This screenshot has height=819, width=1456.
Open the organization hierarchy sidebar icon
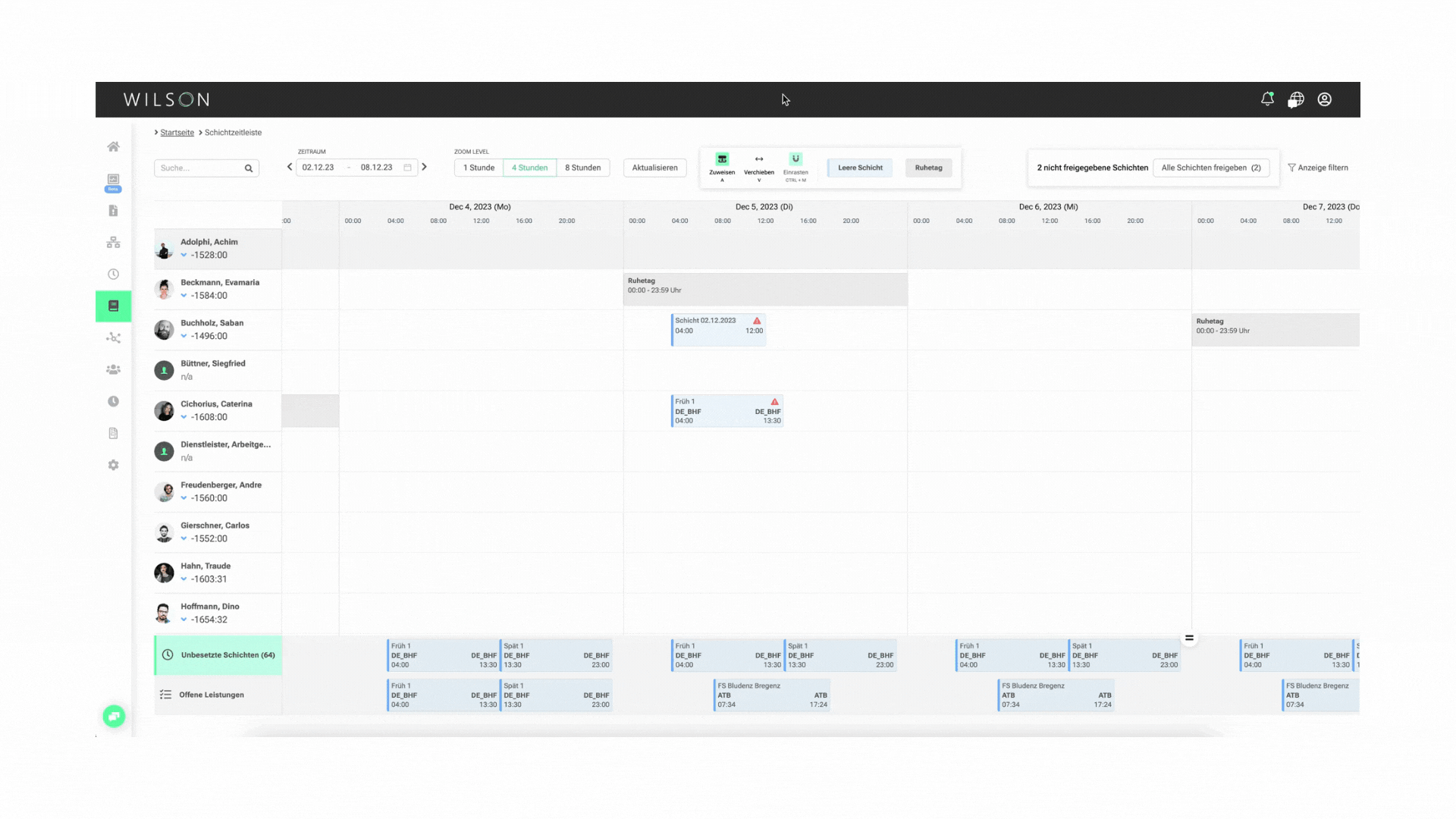113,243
